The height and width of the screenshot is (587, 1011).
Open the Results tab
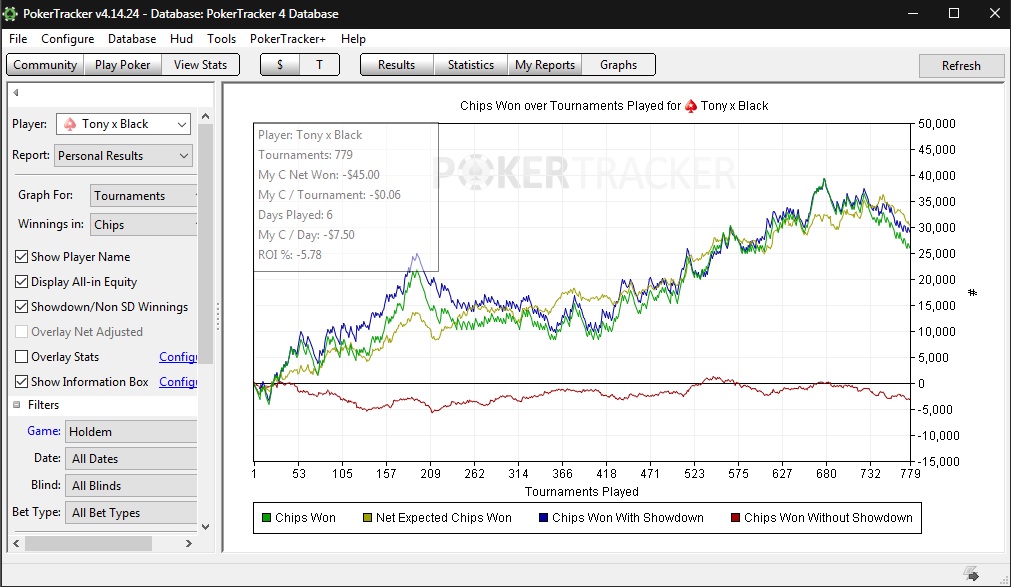[397, 65]
